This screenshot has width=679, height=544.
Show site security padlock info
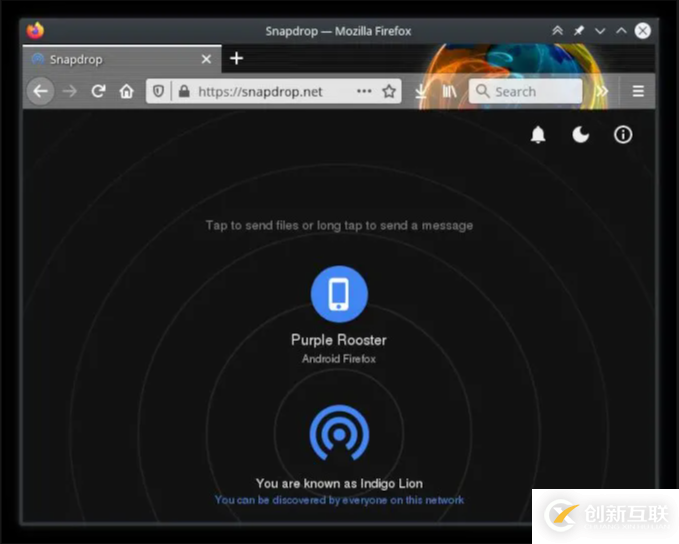(184, 91)
